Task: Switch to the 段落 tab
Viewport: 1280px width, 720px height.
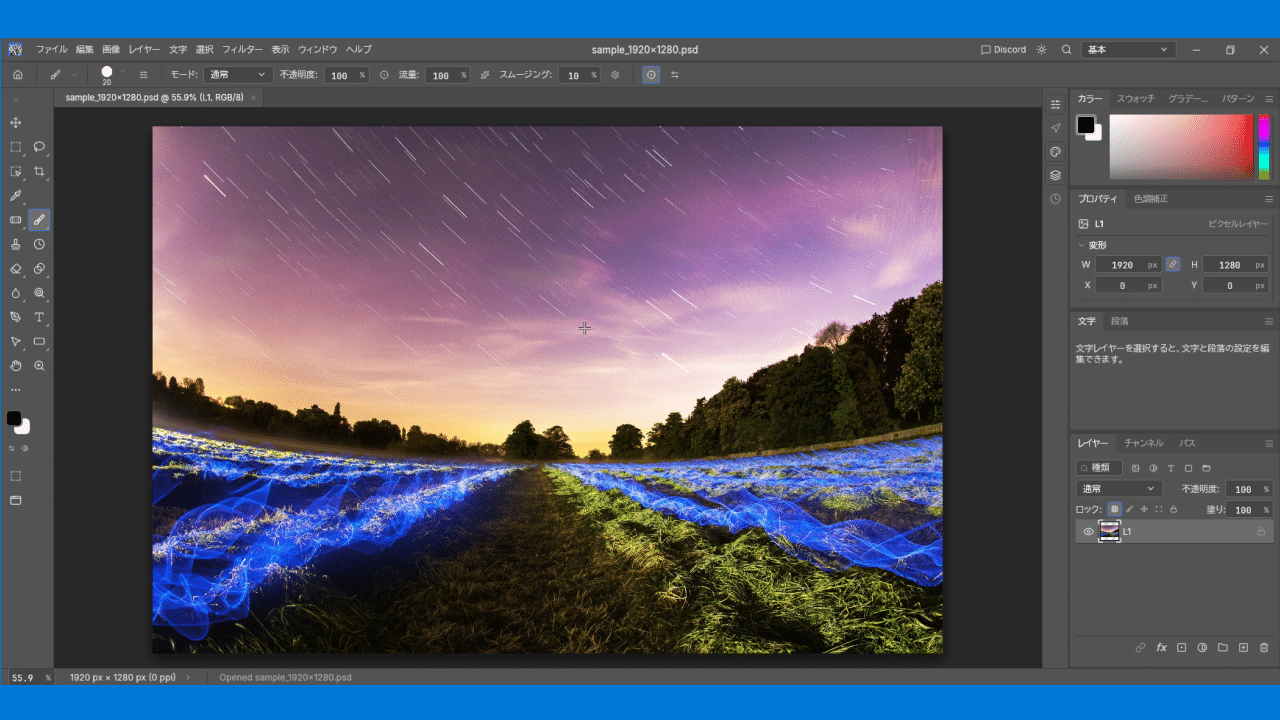Action: (1119, 321)
